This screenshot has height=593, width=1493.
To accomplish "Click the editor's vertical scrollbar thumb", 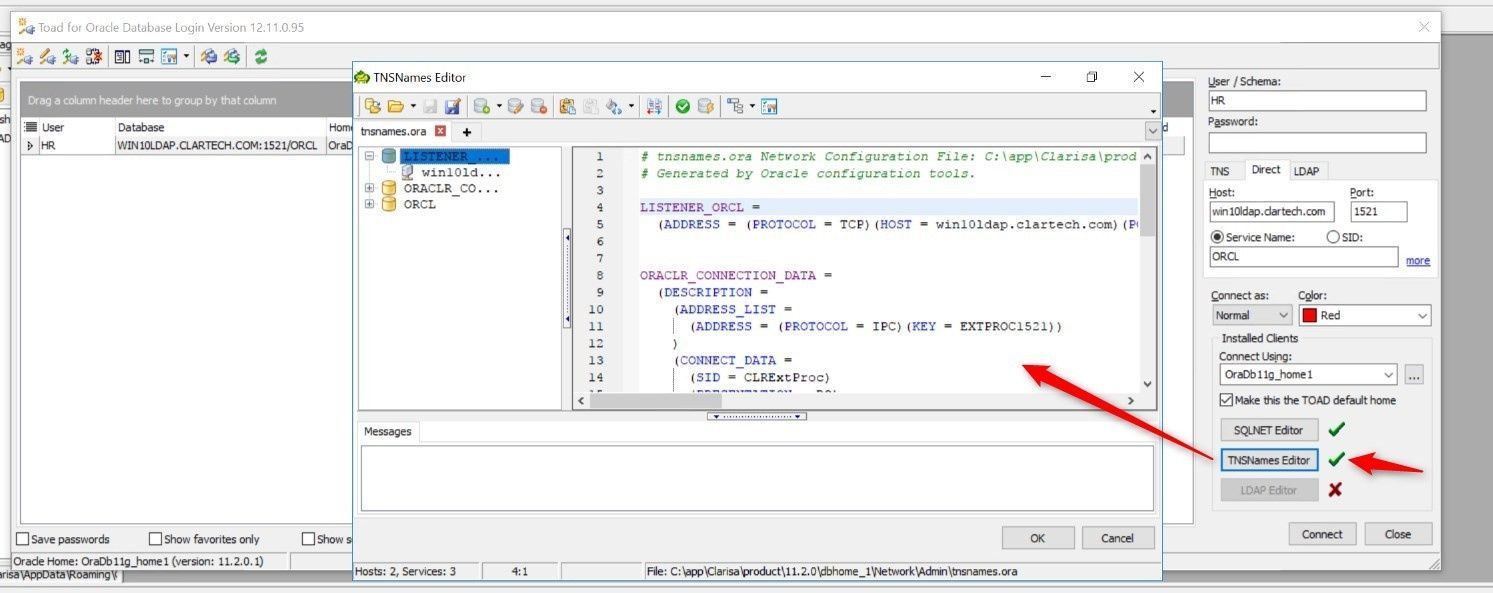I will (1147, 200).
